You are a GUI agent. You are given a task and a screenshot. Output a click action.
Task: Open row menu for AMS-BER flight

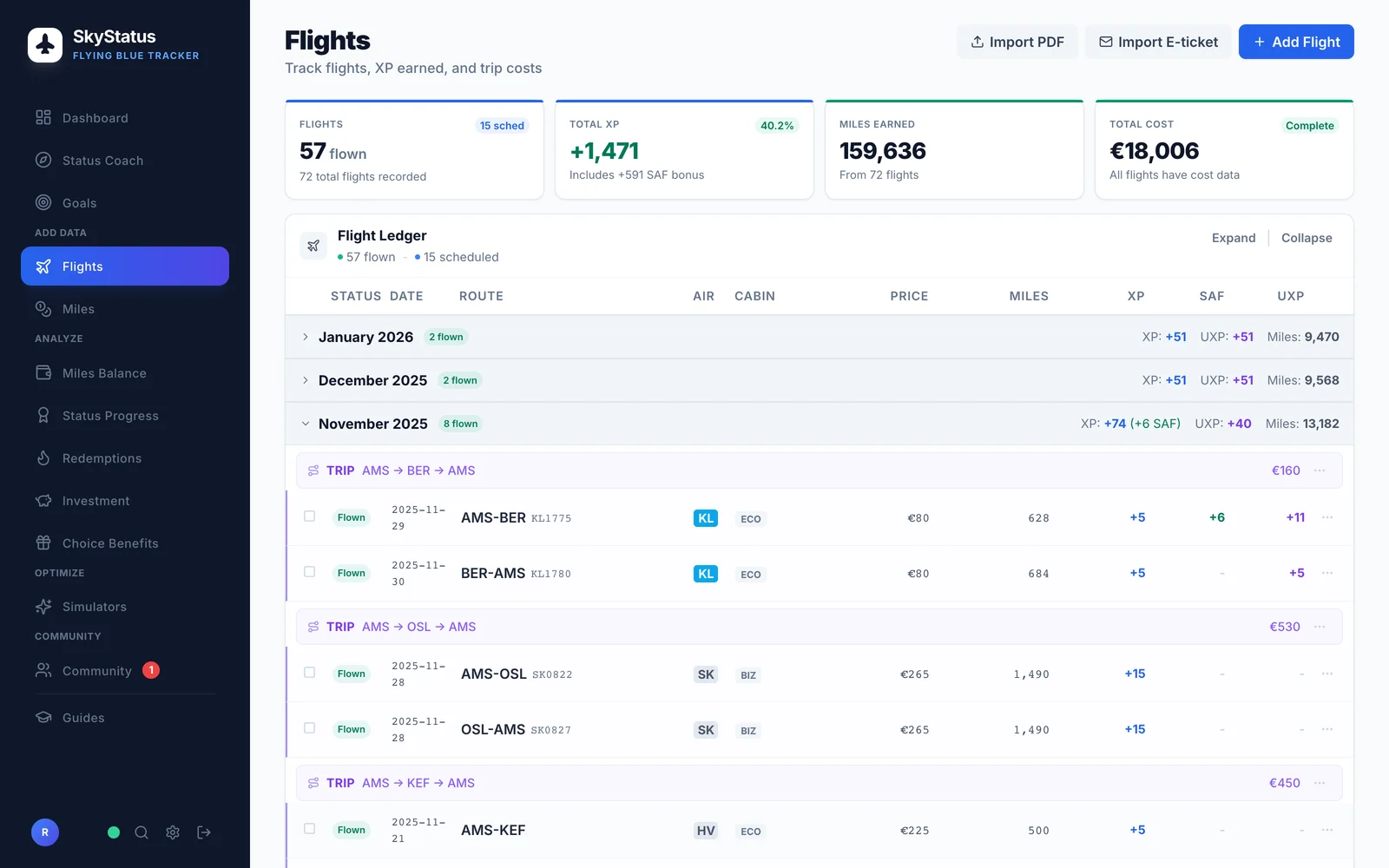coord(1327,517)
